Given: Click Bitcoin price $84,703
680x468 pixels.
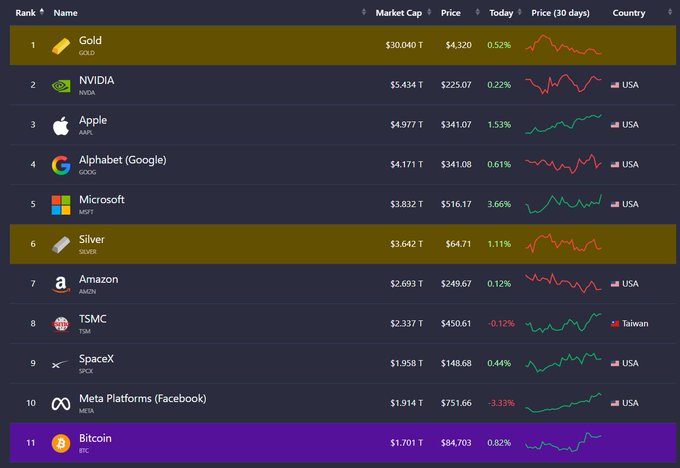Looking at the screenshot, I should click(x=456, y=443).
